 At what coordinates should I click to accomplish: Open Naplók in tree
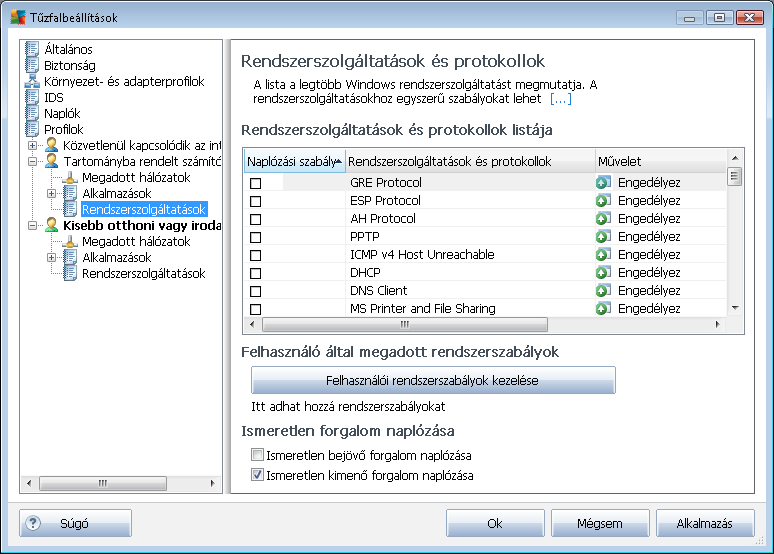click(x=62, y=114)
